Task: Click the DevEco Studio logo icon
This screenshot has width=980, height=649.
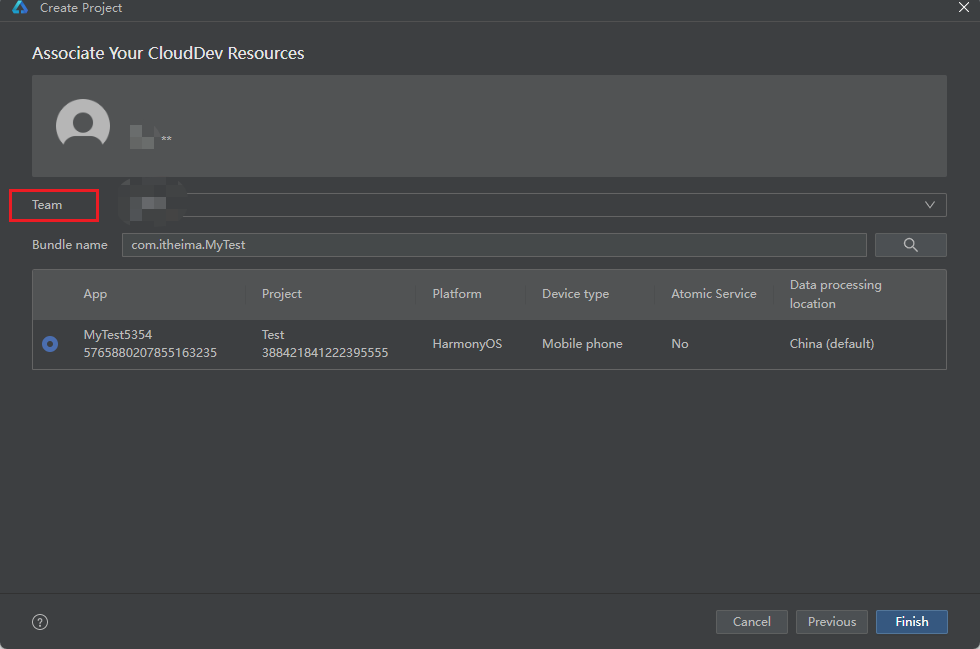Action: click(x=19, y=7)
